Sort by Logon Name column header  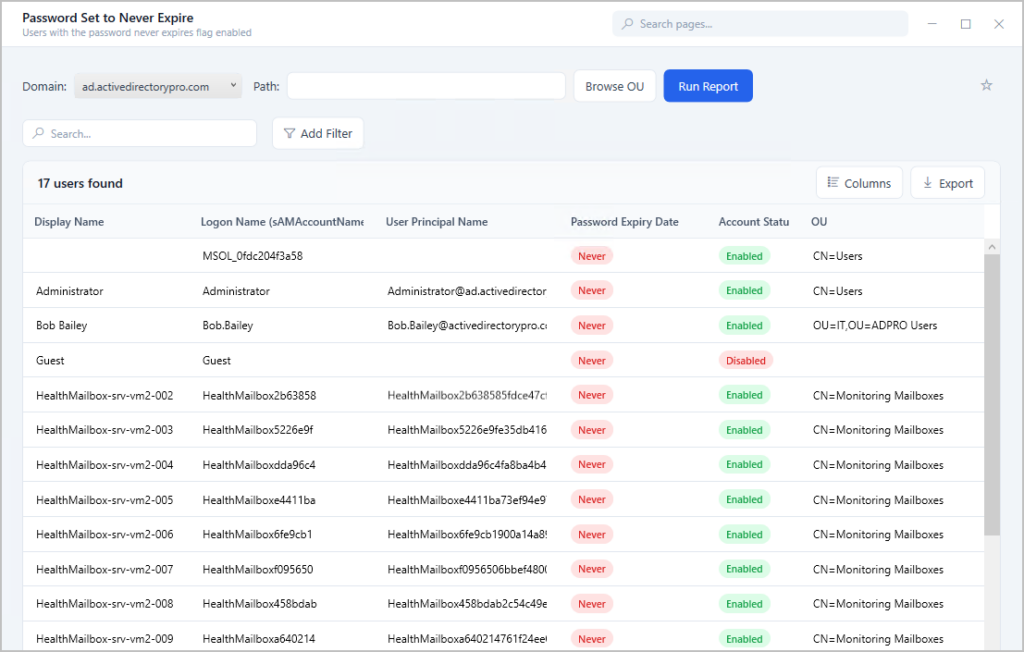[282, 222]
